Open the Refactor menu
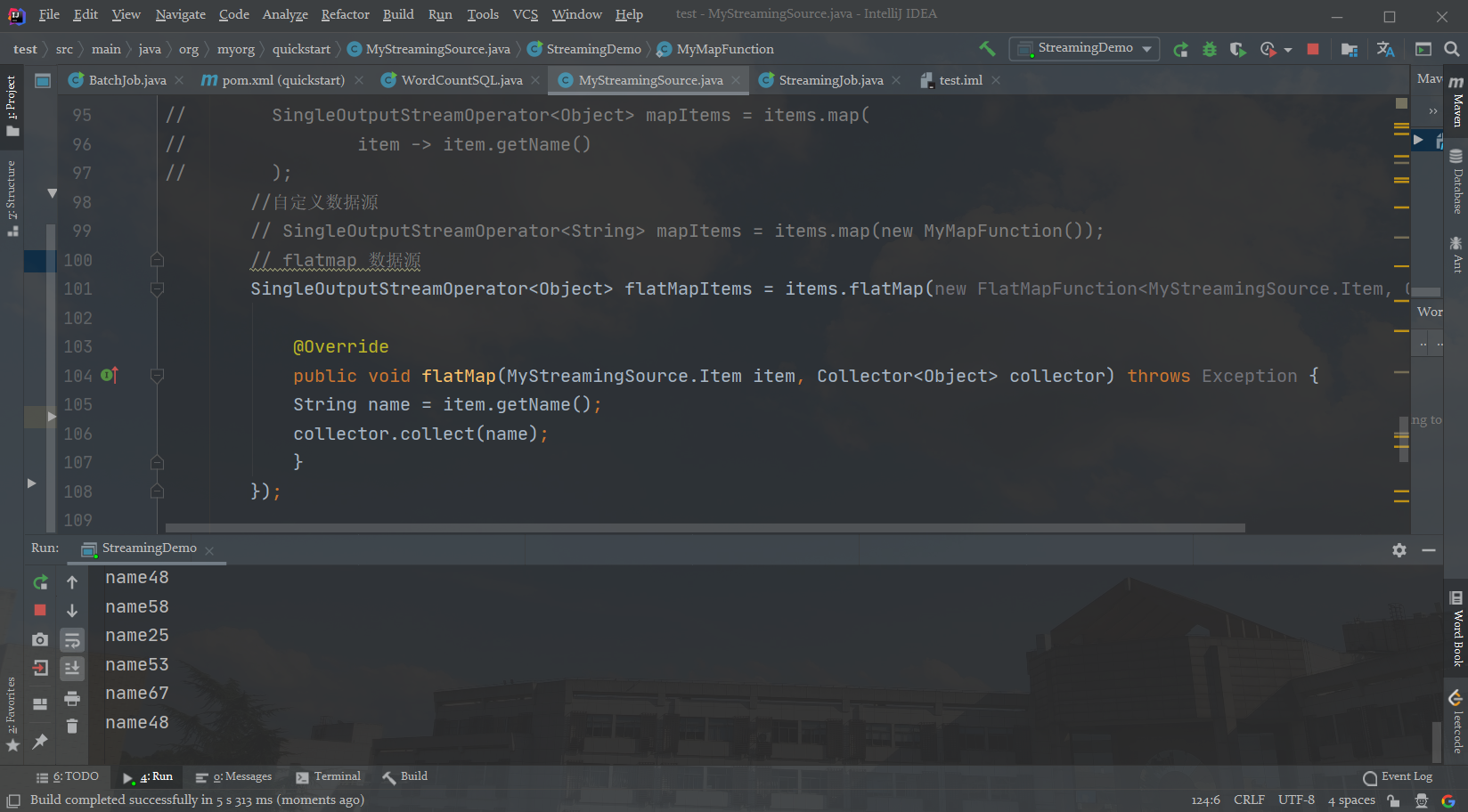The image size is (1468, 812). coord(345,14)
